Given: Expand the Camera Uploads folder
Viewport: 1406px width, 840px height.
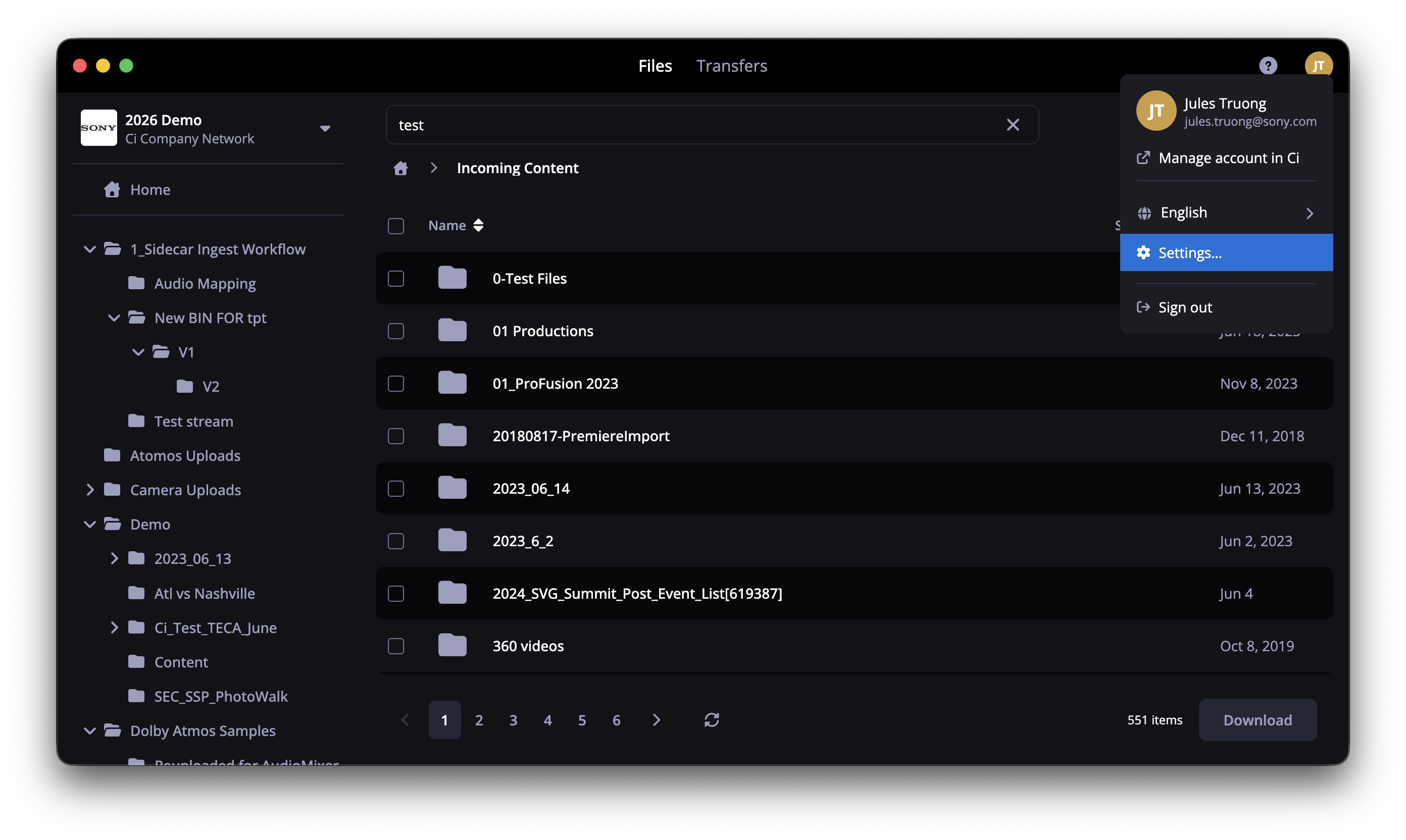Looking at the screenshot, I should [x=89, y=490].
